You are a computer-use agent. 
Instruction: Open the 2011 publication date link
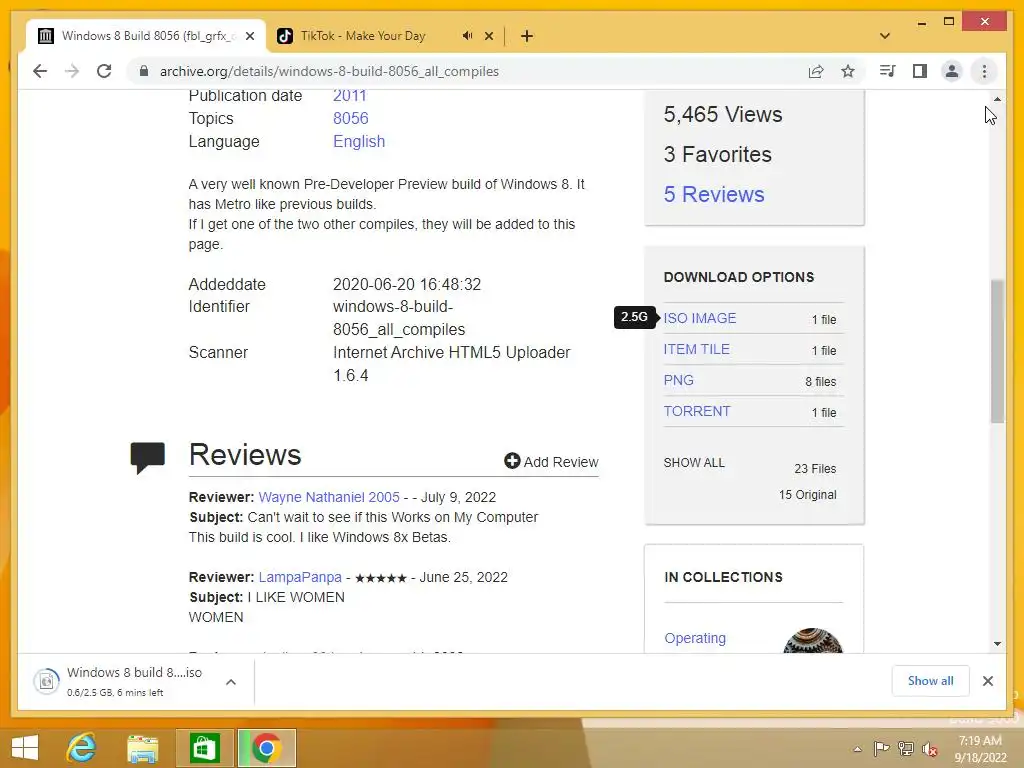point(349,96)
